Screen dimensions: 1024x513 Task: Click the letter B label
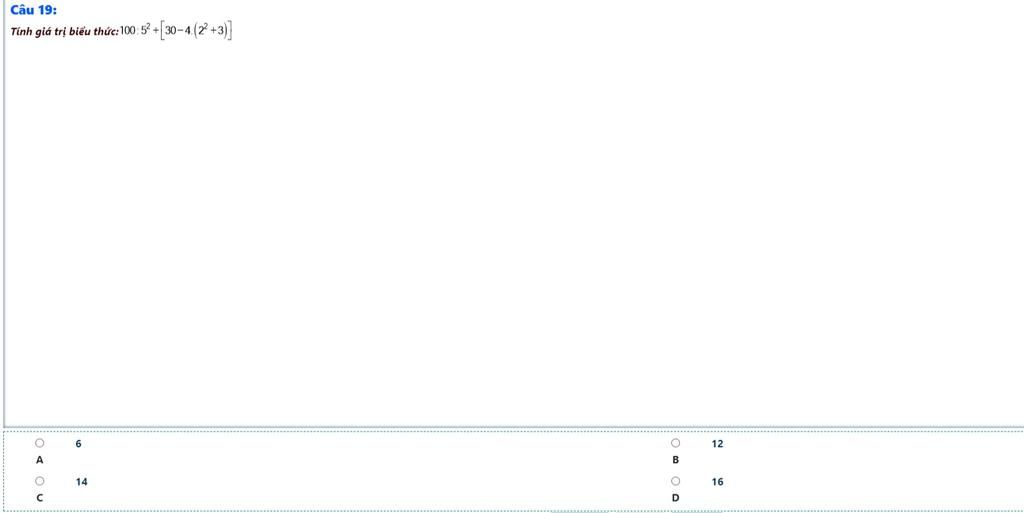pos(676,459)
